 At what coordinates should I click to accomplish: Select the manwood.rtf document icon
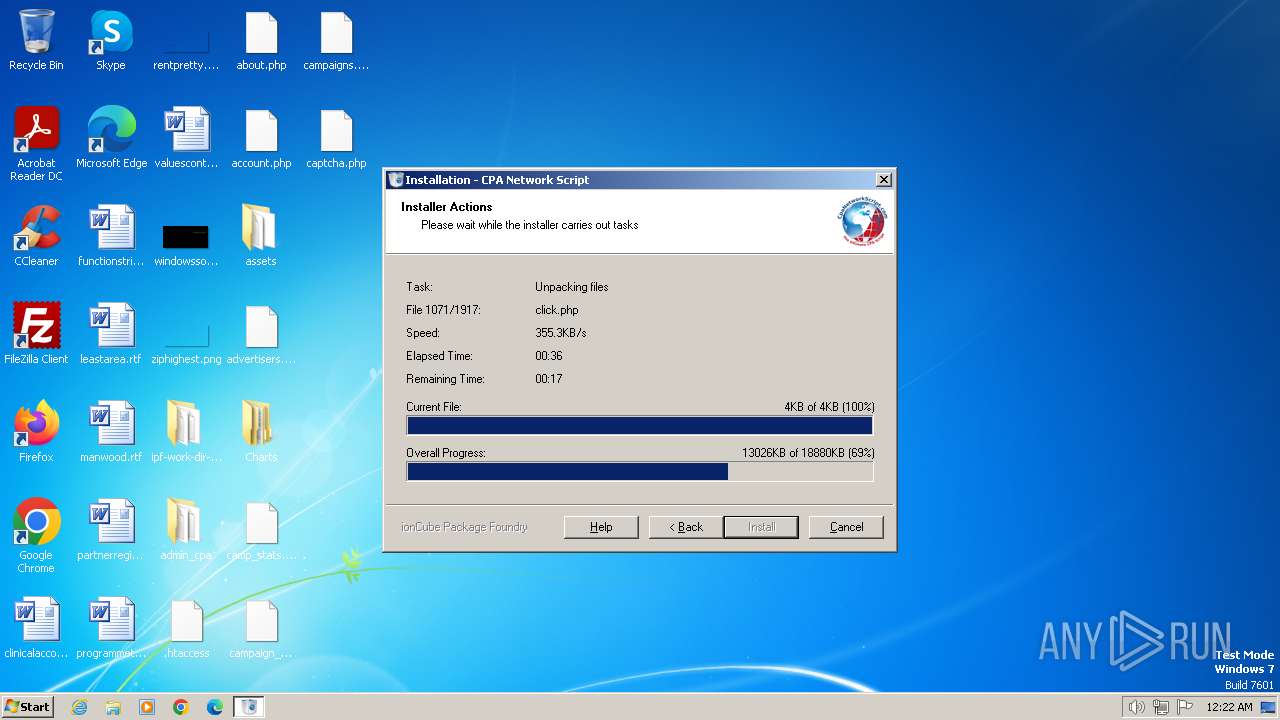click(x=111, y=432)
